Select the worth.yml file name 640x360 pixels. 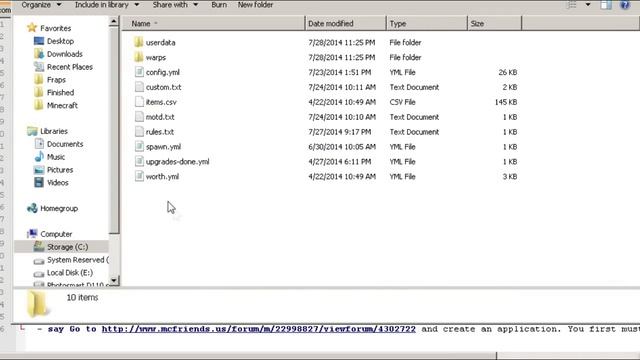pyautogui.click(x=162, y=176)
